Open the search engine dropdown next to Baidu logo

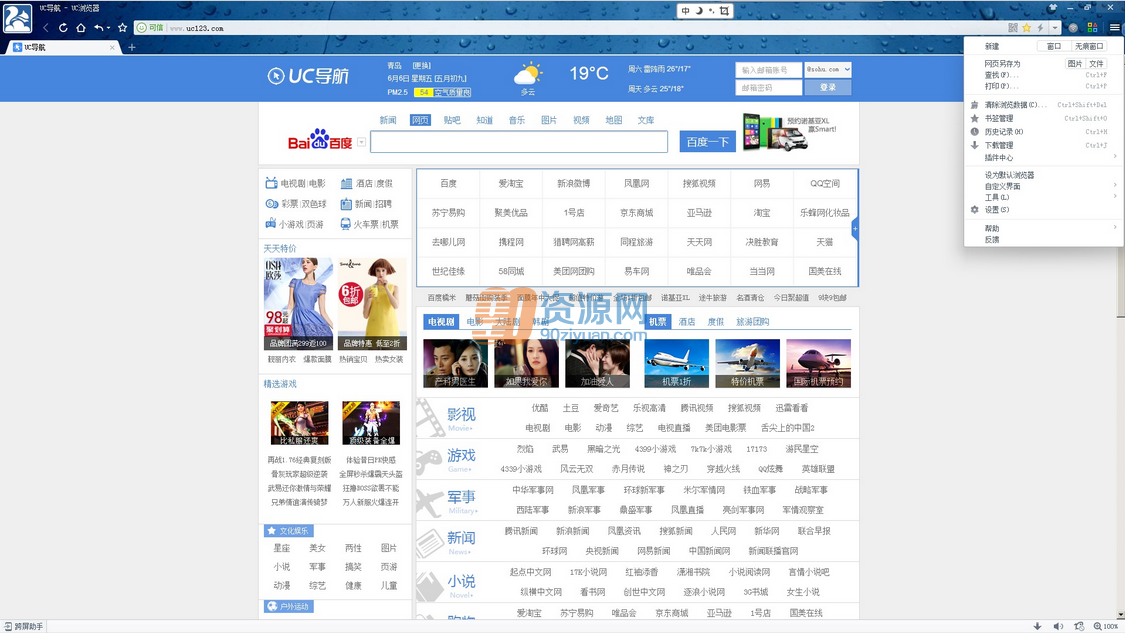[x=362, y=142]
